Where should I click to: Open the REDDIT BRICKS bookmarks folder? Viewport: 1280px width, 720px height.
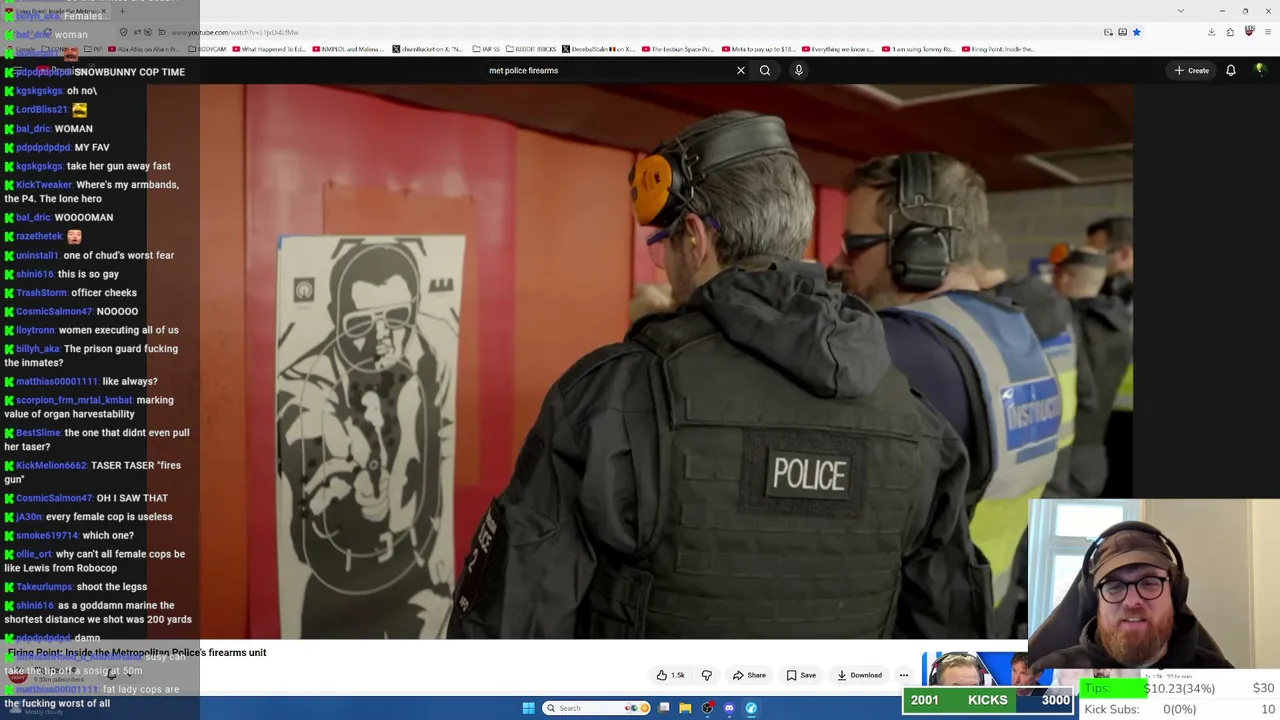pos(530,49)
